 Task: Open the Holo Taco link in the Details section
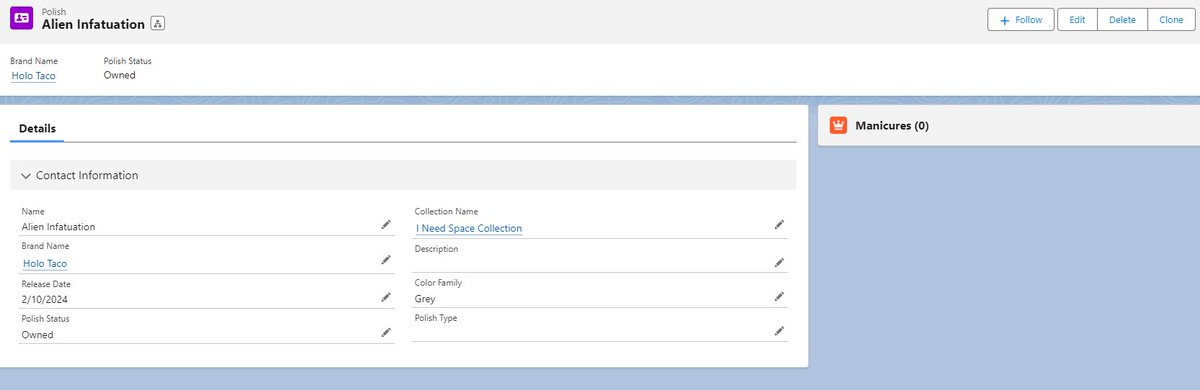[45, 264]
